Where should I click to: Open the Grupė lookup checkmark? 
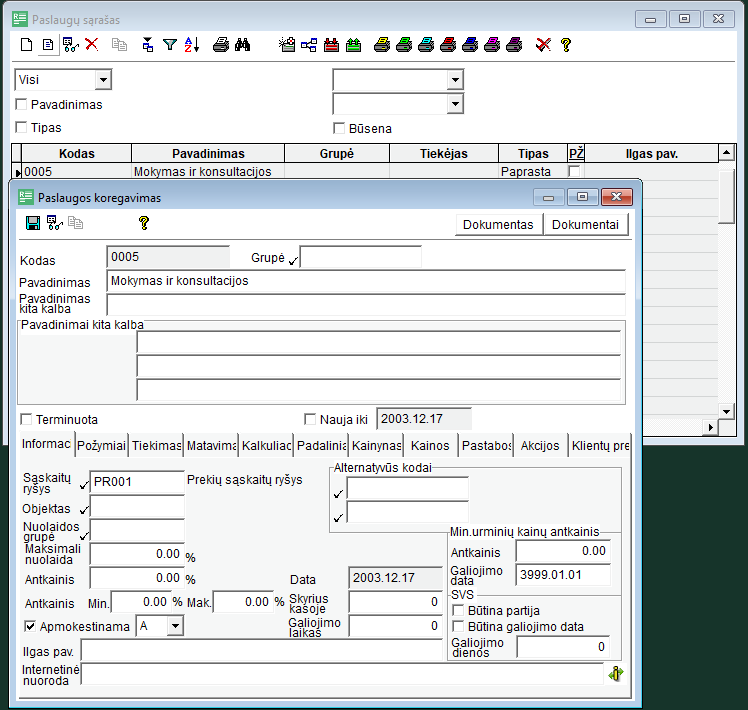click(x=293, y=261)
